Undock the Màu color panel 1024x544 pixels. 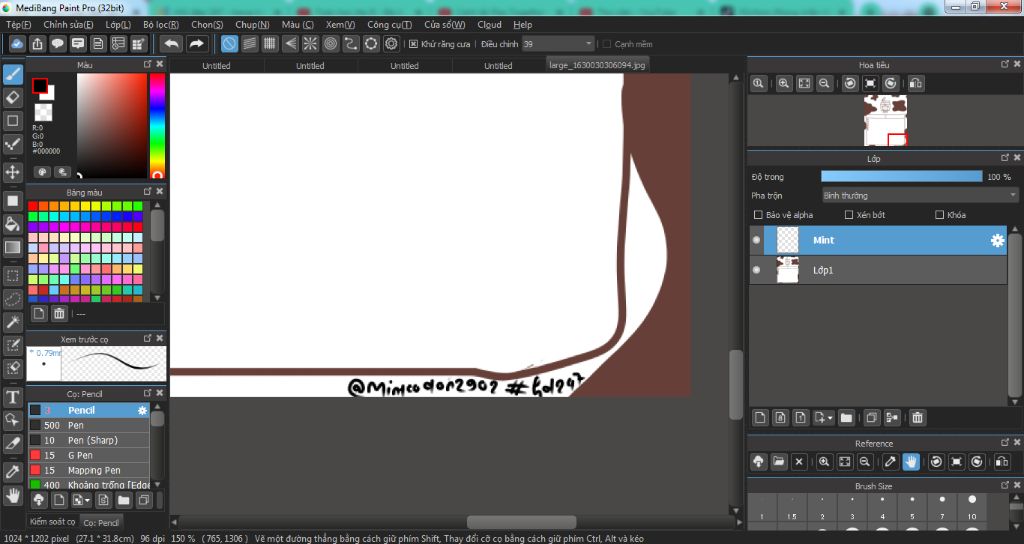148,64
